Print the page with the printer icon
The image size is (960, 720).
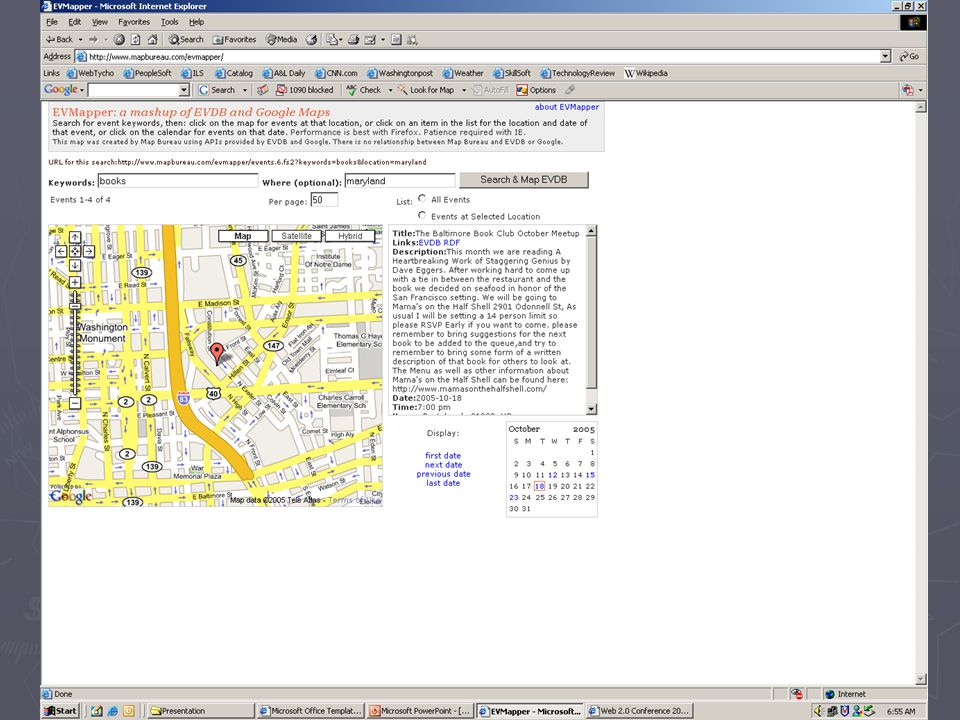pyautogui.click(x=353, y=39)
